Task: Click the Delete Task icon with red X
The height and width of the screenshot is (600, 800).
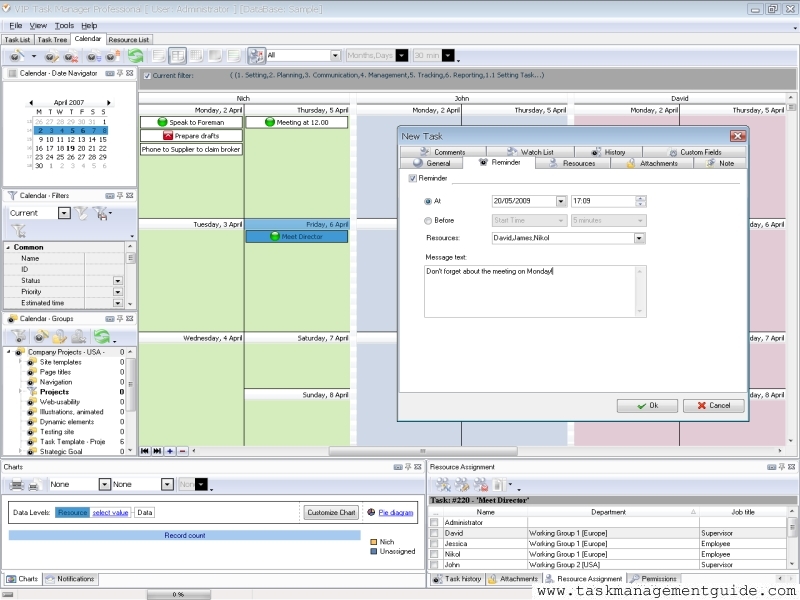Action: click(x=71, y=56)
